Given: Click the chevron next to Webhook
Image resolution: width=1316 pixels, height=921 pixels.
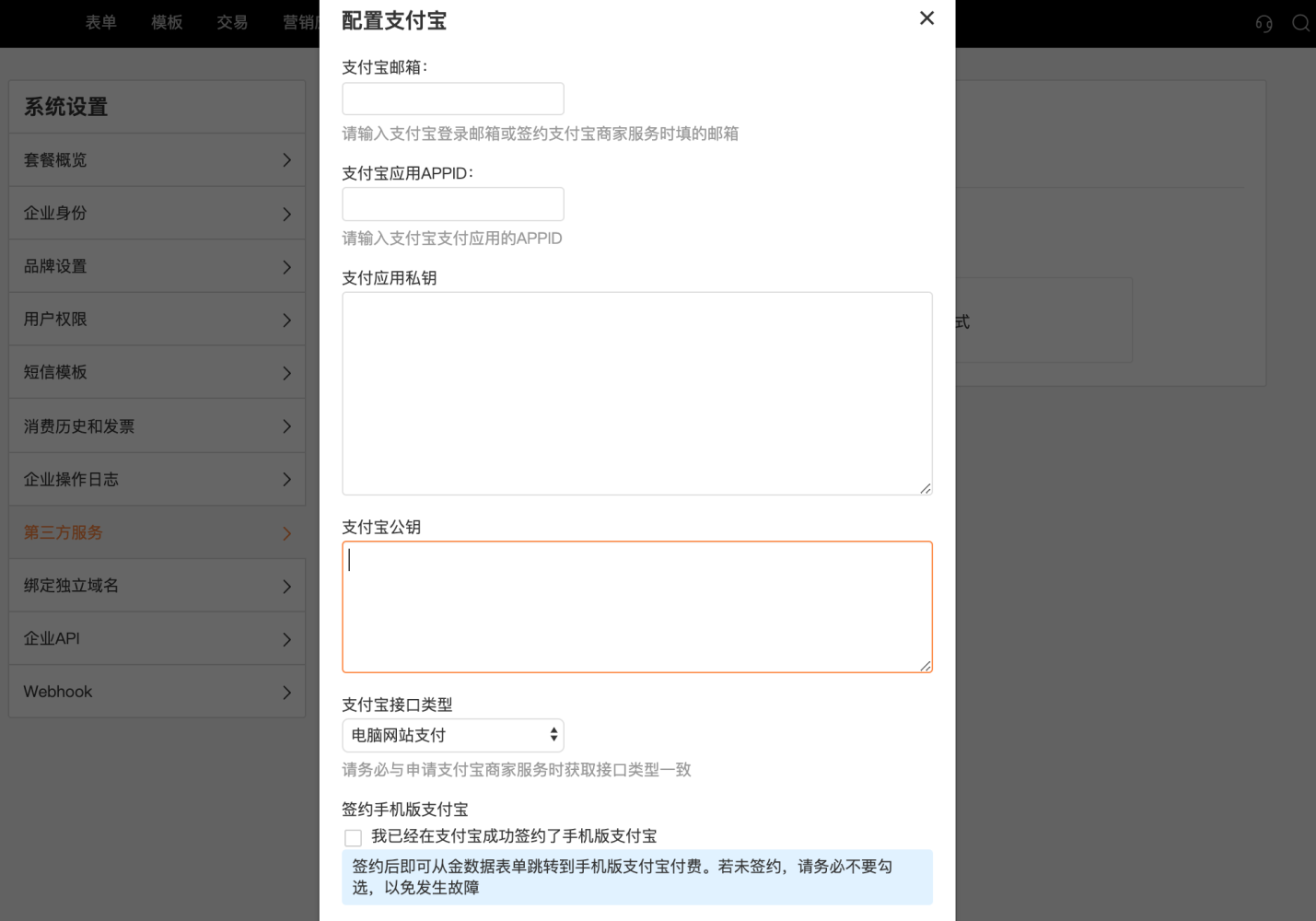Looking at the screenshot, I should pyautogui.click(x=286, y=693).
